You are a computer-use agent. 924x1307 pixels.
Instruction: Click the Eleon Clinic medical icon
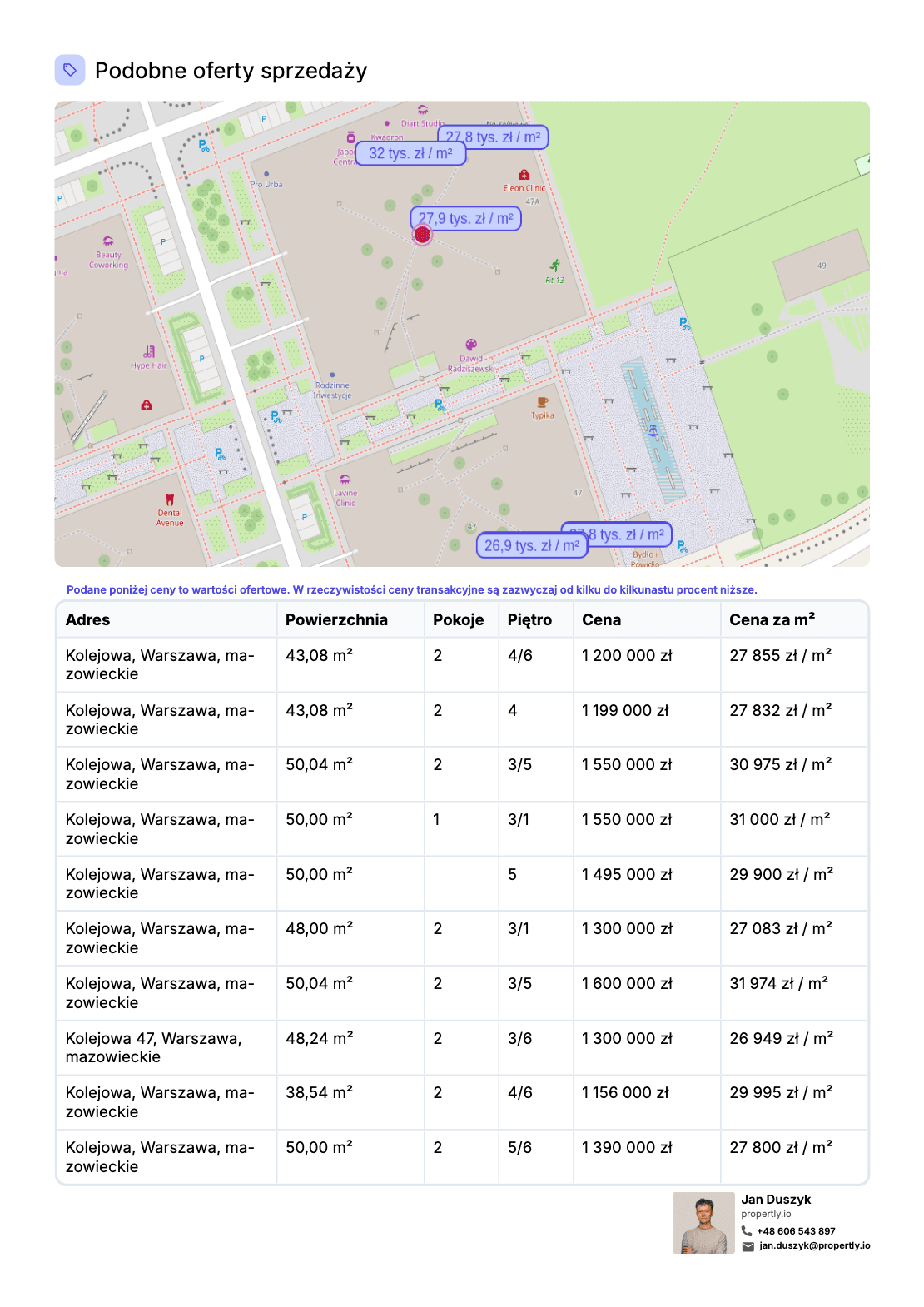coord(524,175)
